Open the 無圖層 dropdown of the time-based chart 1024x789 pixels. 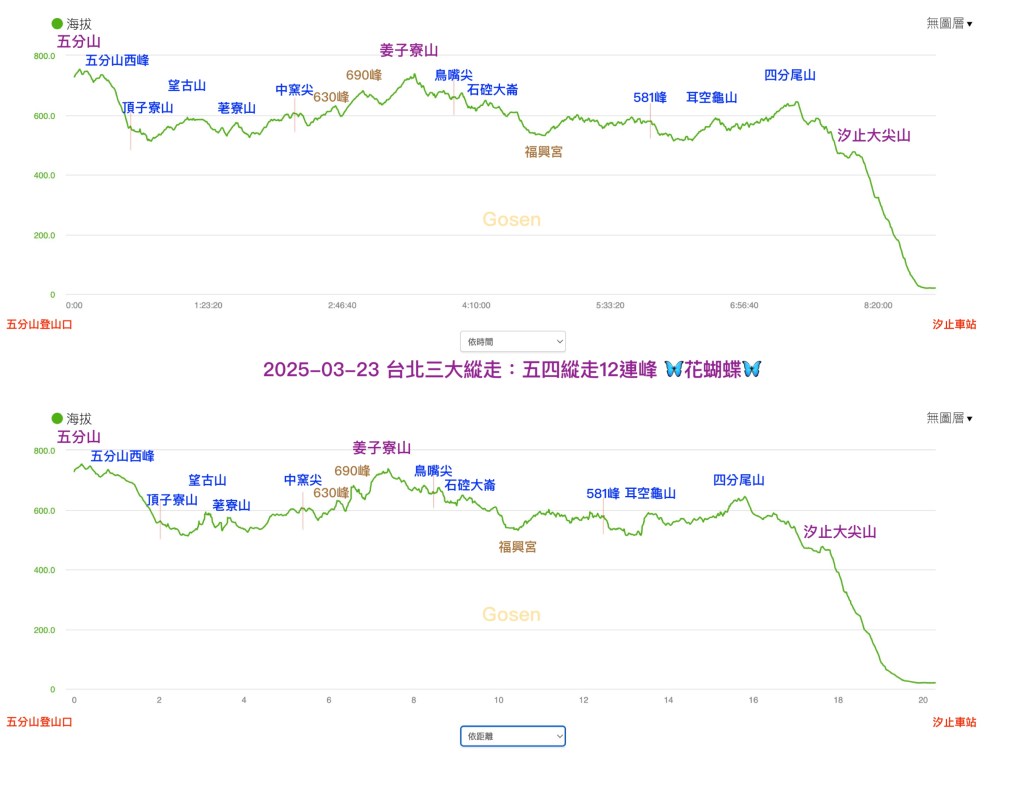[949, 23]
